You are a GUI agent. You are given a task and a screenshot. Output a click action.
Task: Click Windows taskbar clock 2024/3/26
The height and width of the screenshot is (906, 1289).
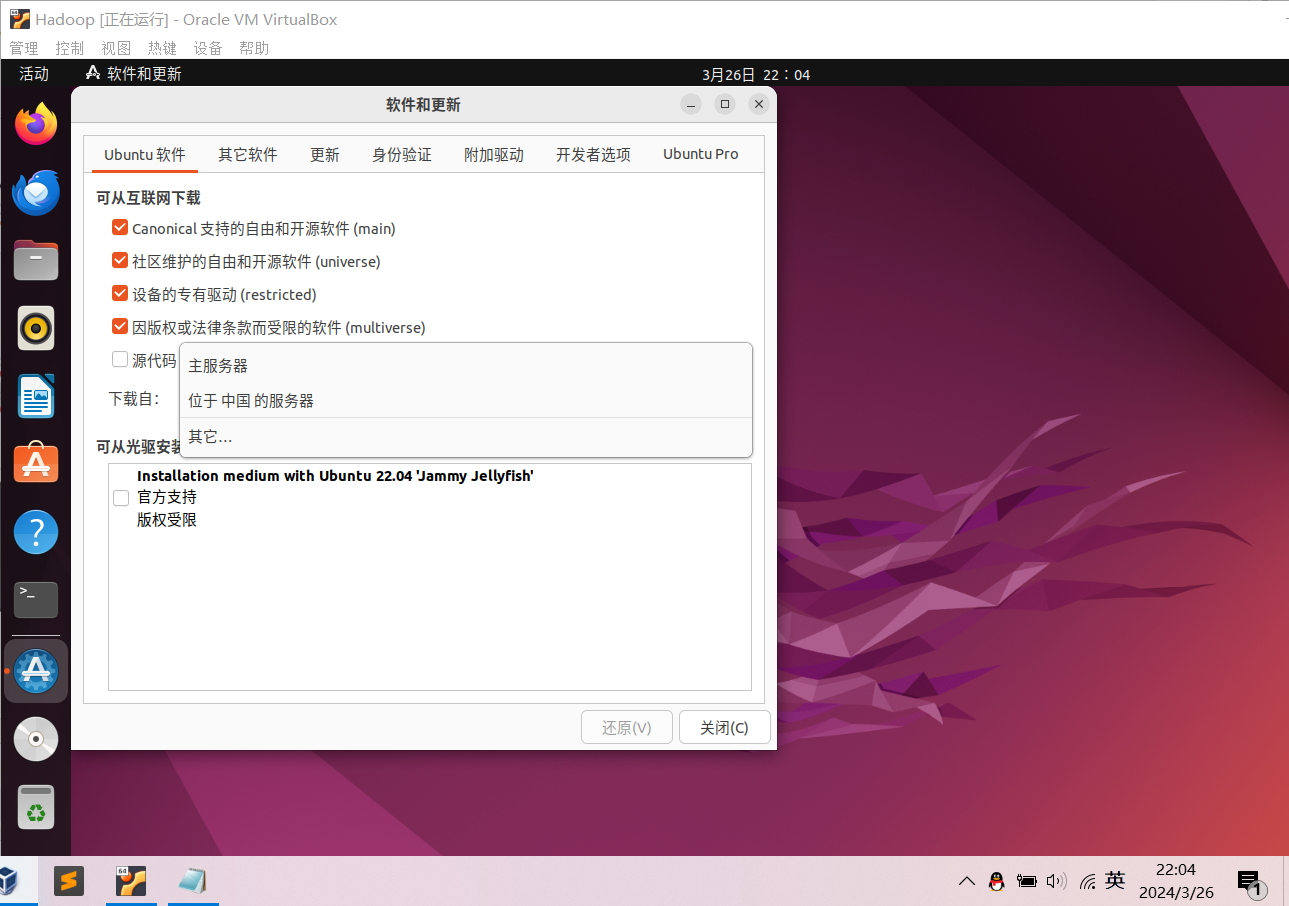point(1176,881)
